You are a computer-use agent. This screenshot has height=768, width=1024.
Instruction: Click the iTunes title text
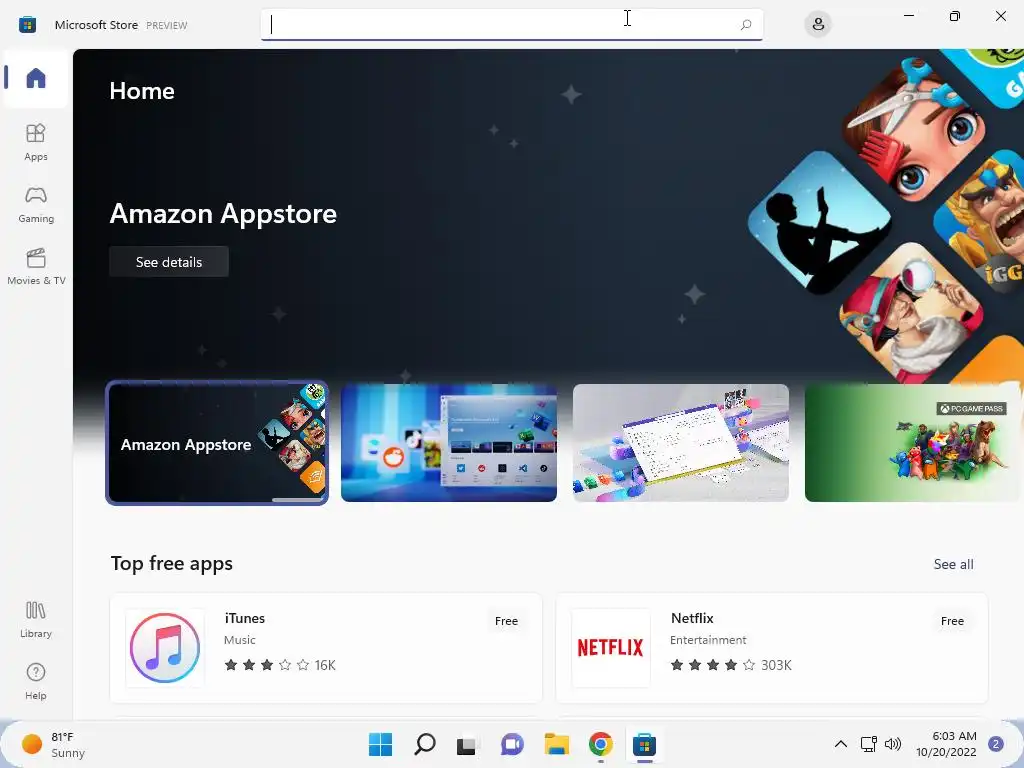coord(245,618)
